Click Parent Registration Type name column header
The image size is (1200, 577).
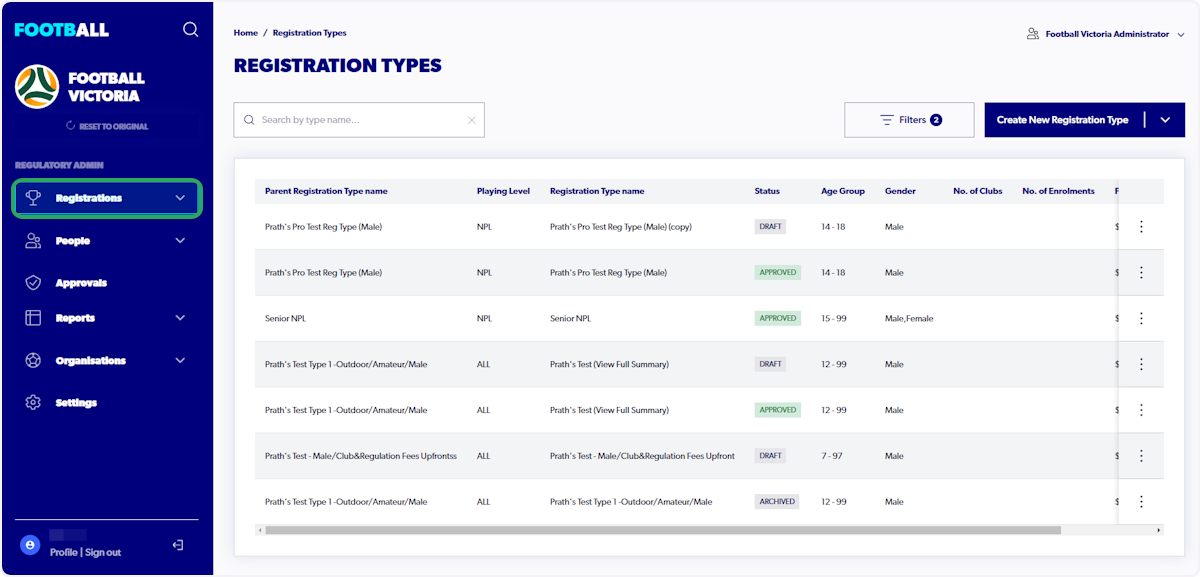click(x=326, y=191)
